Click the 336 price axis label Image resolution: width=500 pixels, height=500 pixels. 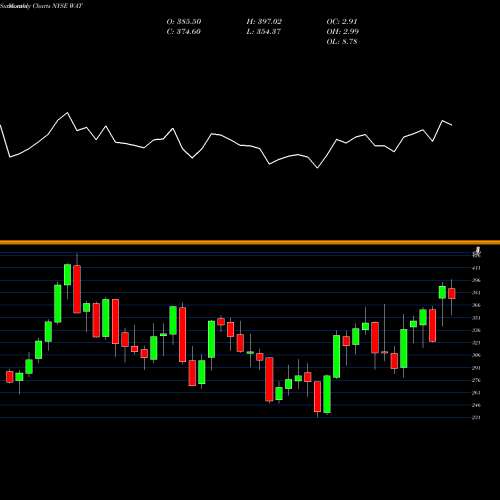(x=476, y=330)
